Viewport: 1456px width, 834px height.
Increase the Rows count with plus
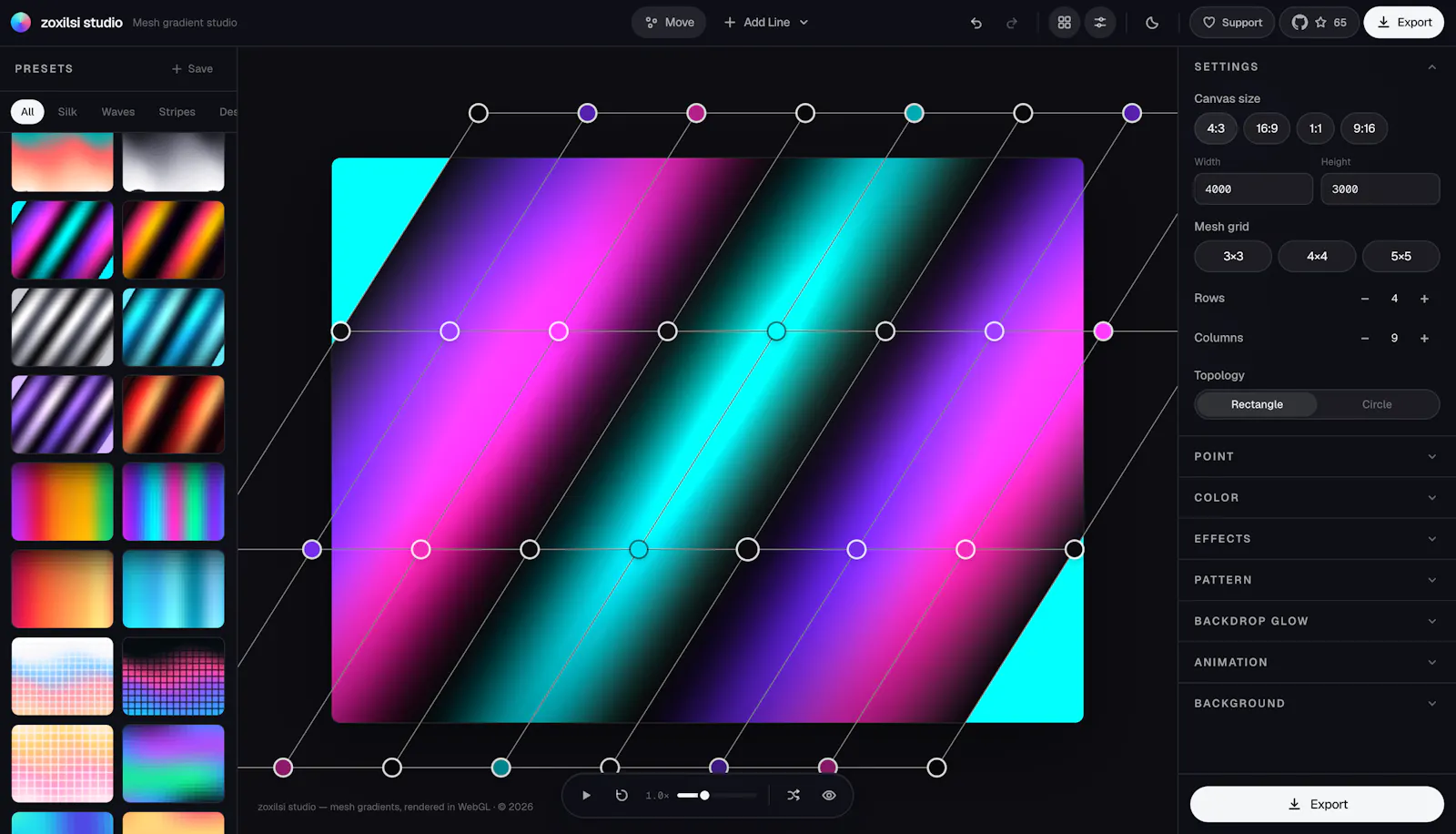click(x=1424, y=299)
